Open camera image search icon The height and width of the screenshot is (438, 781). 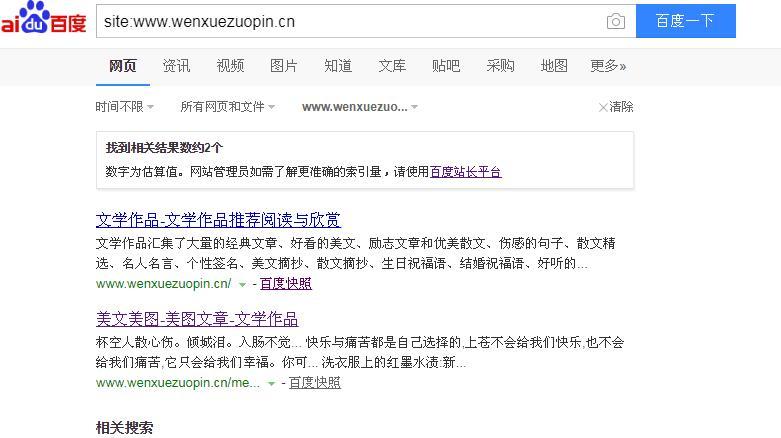click(x=616, y=21)
